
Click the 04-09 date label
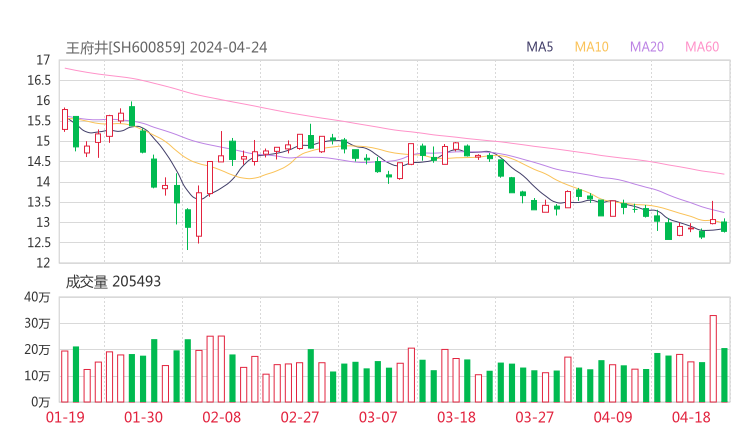point(613,417)
